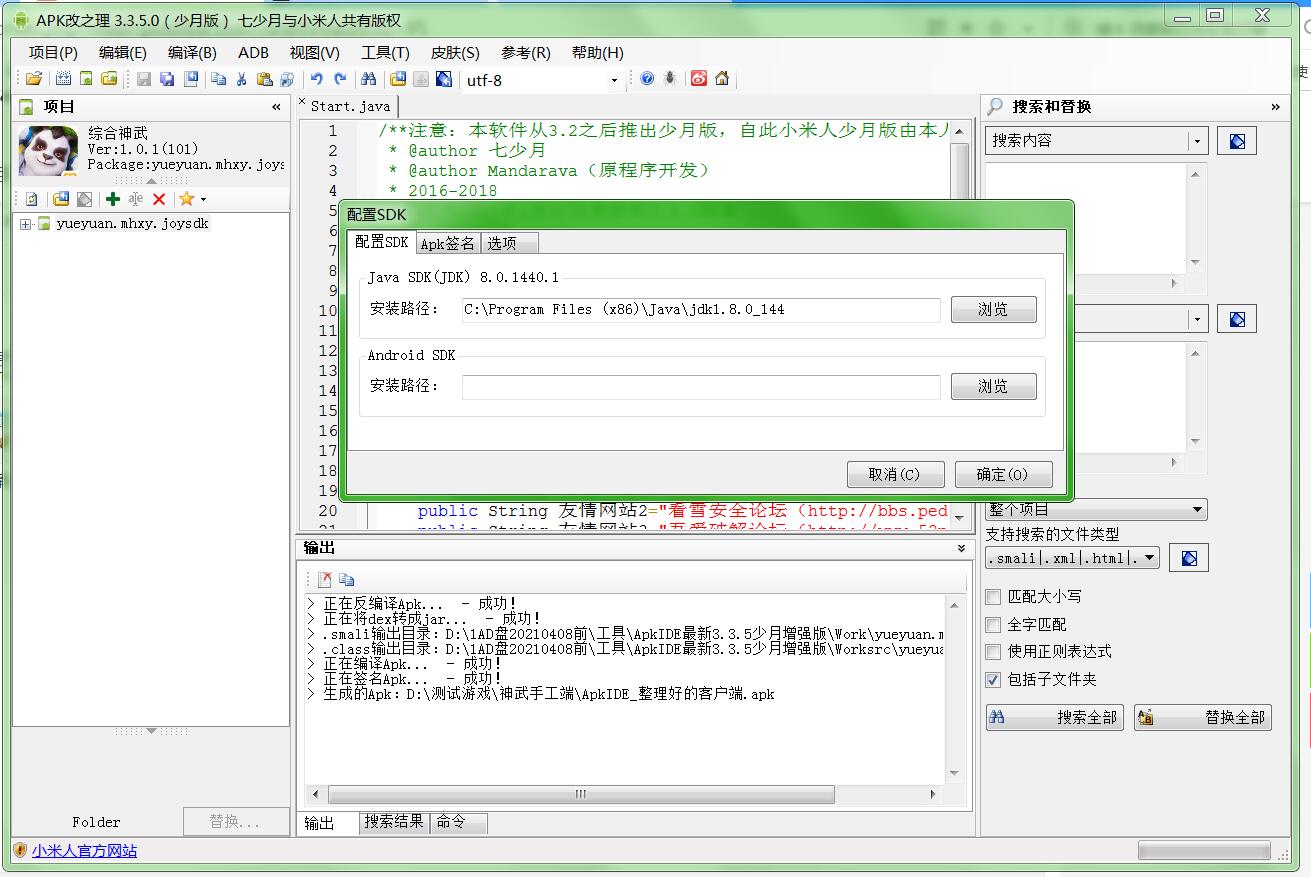1311x877 pixels.
Task: Click the blue help question mark icon
Action: [x=647, y=79]
